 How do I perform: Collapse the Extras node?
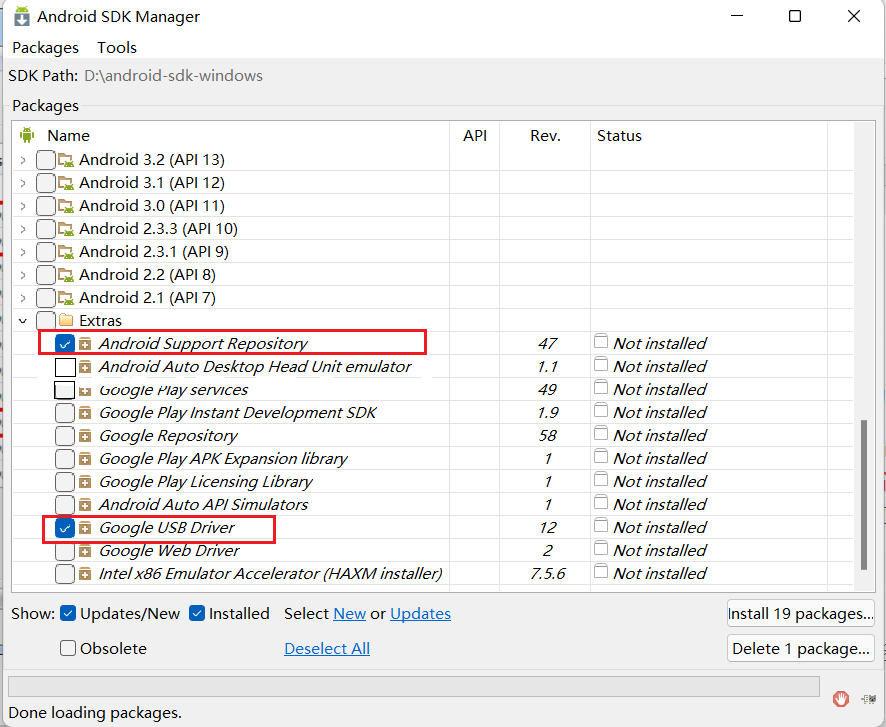pyautogui.click(x=23, y=321)
